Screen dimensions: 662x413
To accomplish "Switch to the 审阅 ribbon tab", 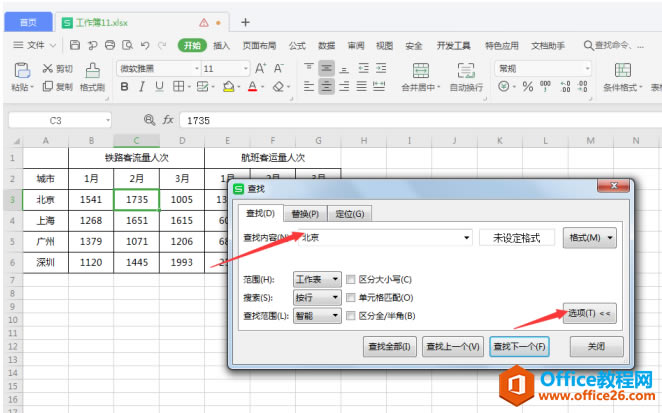I will click(355, 46).
